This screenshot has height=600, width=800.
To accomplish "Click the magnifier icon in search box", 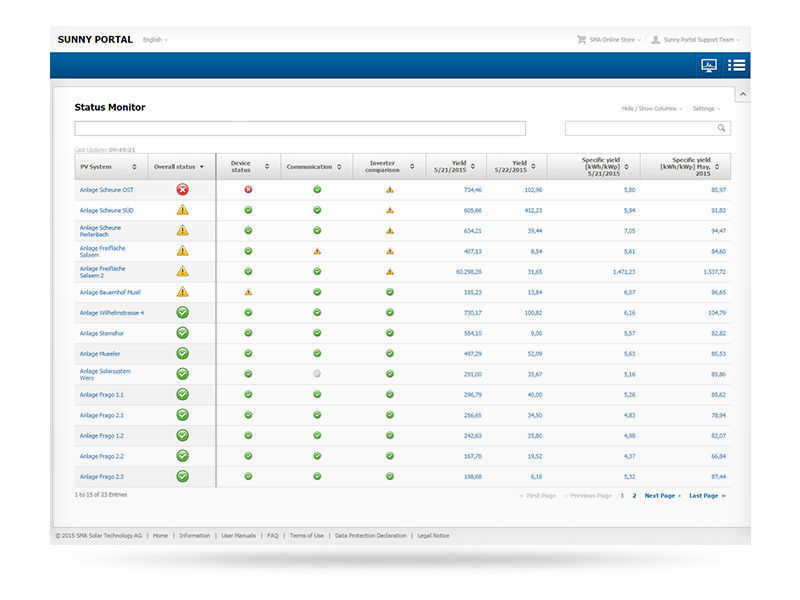I will [x=721, y=128].
